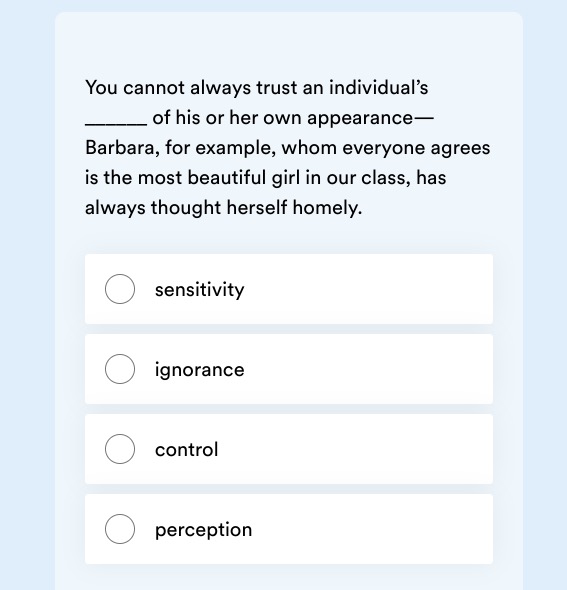This screenshot has height=590, width=567.
Task: Click the phrase 'everyone agrees' in the question
Action: point(416,148)
